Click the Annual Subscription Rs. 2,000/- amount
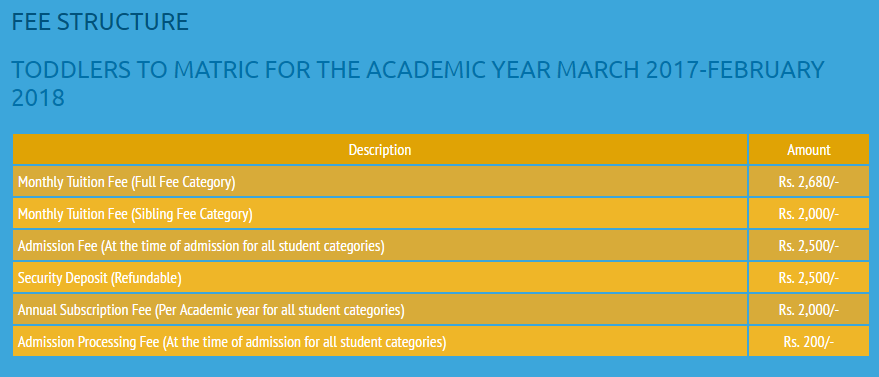 pyautogui.click(x=809, y=309)
